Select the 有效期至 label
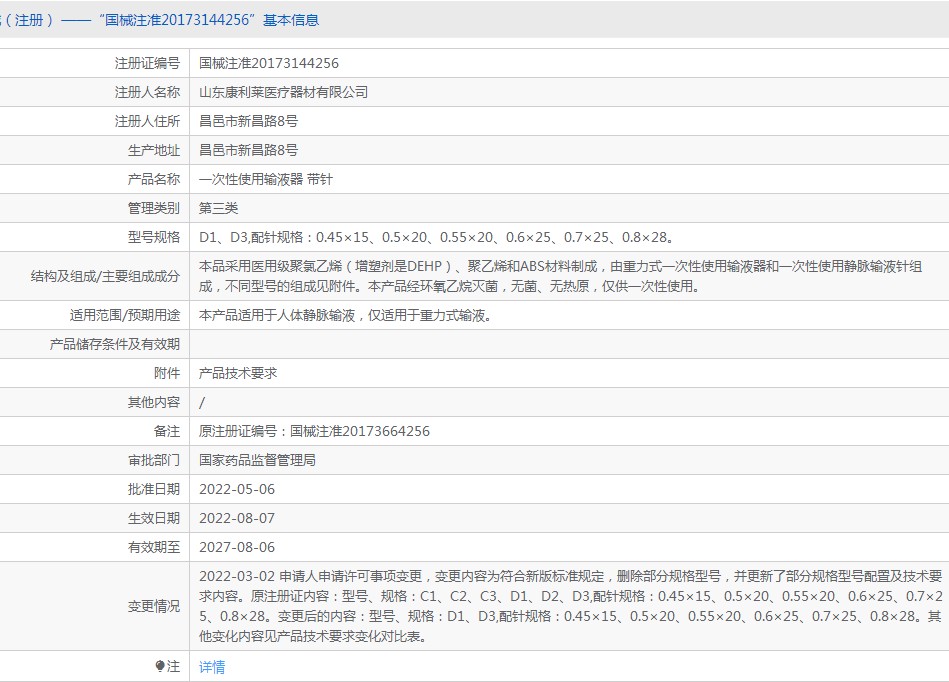 pos(154,548)
